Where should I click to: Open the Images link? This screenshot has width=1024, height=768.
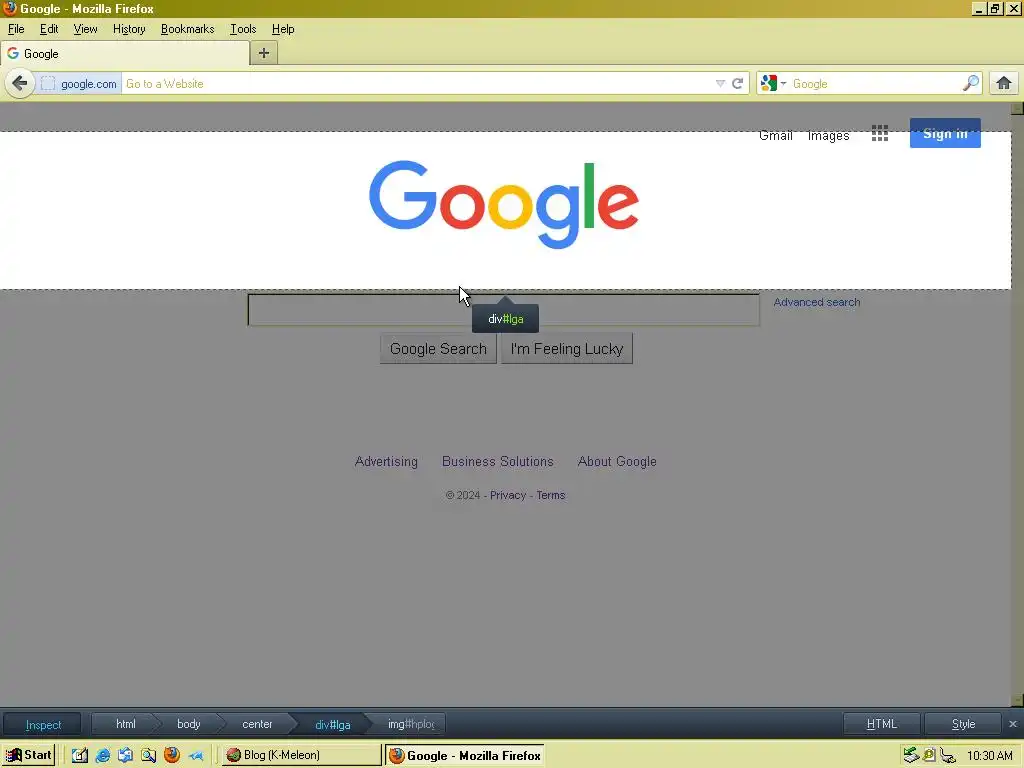(x=828, y=135)
